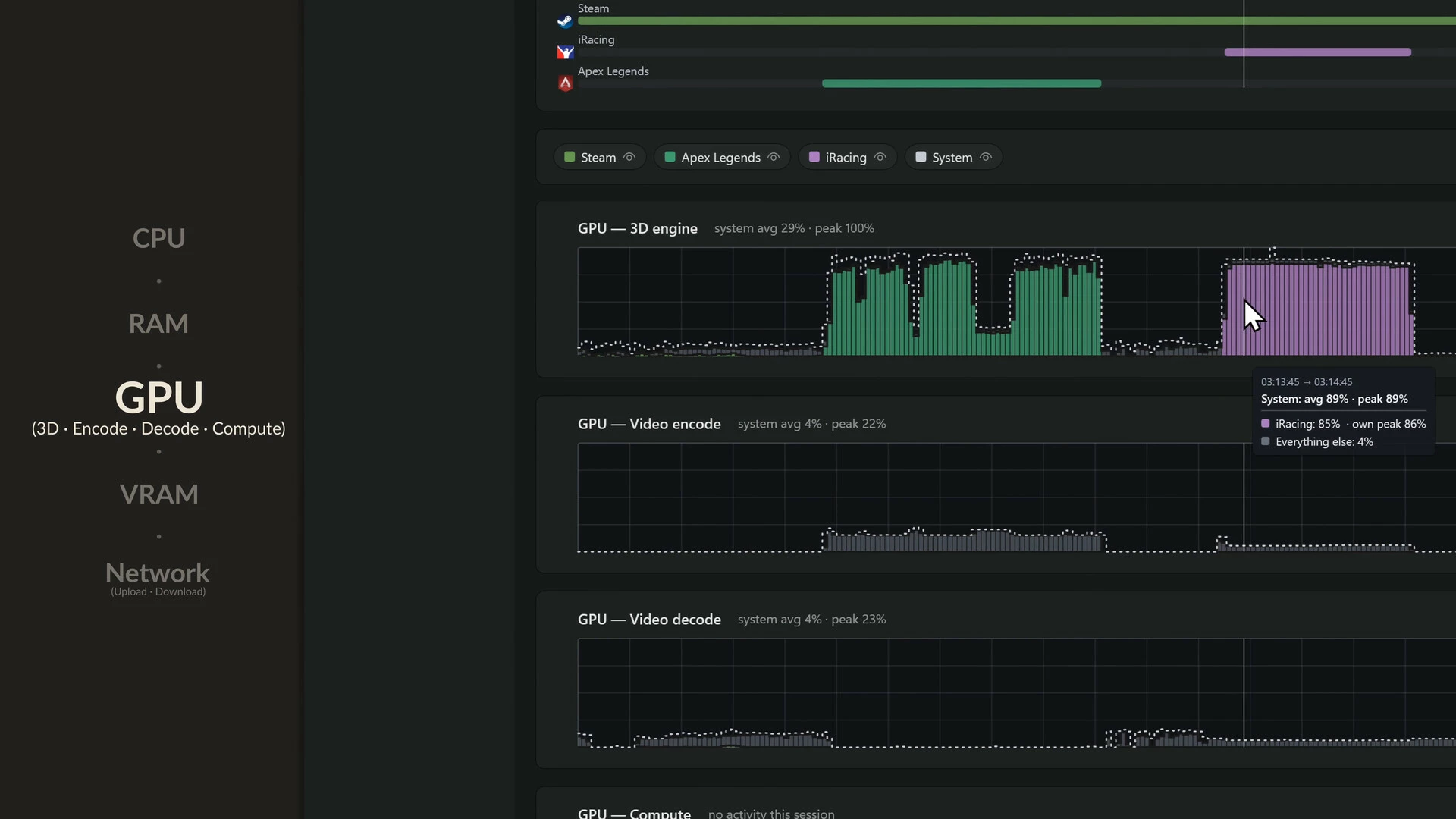1456x819 pixels.
Task: Click 'GPU — 3D engine' chart title
Action: coord(638,228)
